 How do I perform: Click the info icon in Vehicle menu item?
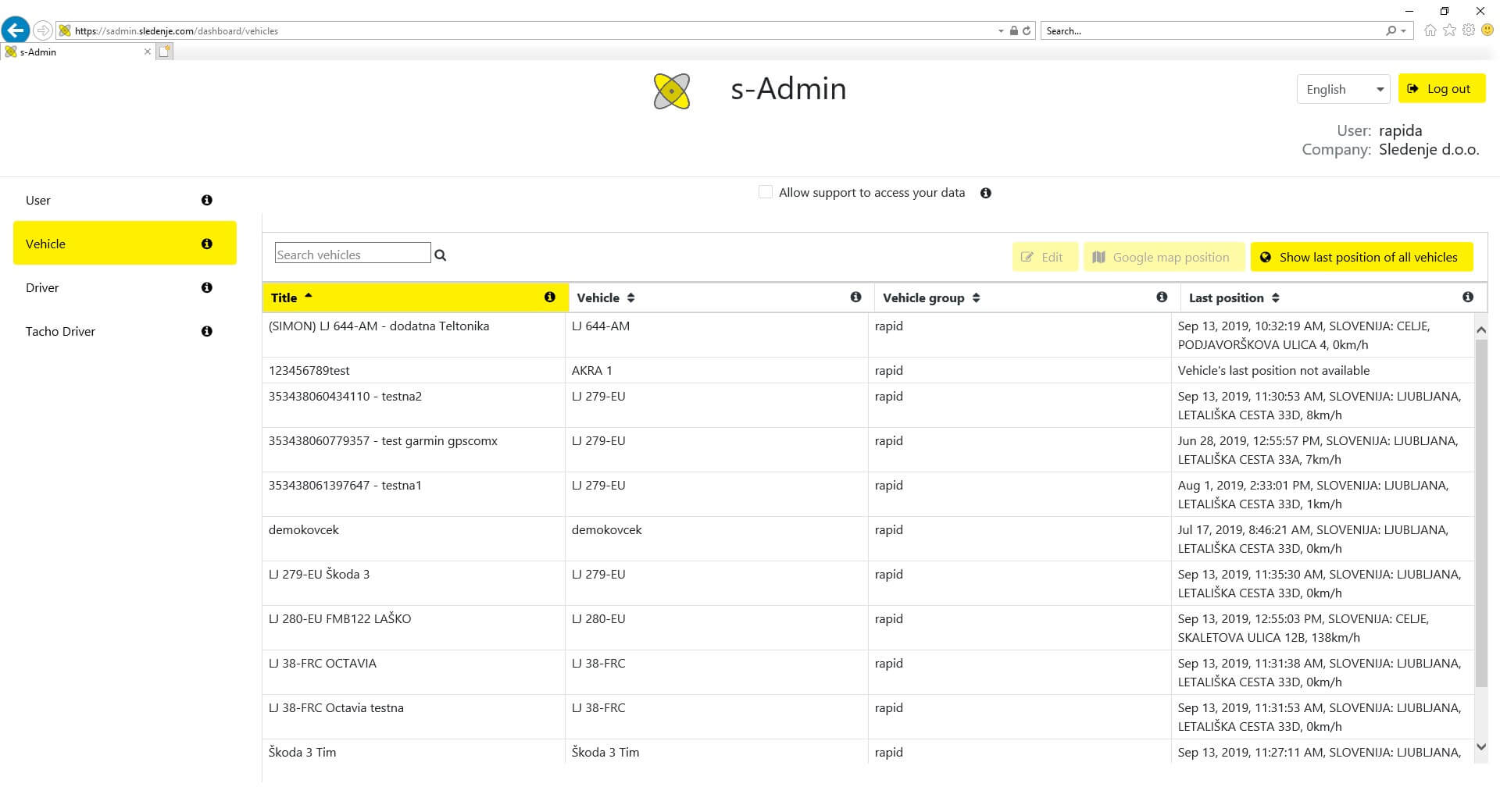(x=206, y=244)
